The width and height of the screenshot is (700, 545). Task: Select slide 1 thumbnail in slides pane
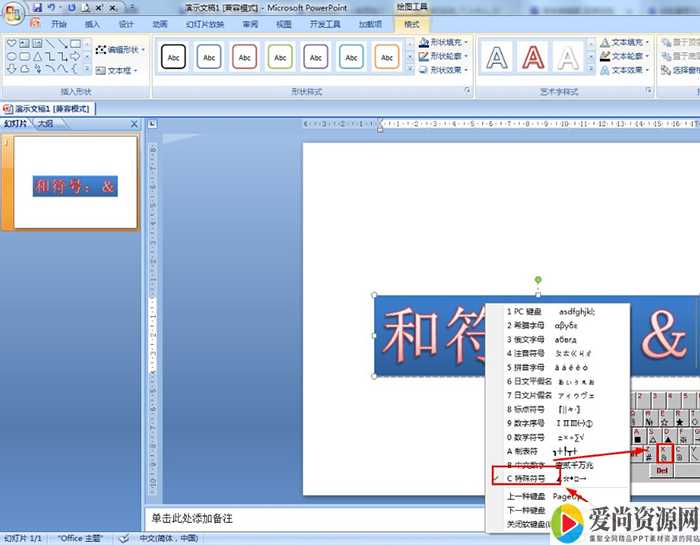75,183
